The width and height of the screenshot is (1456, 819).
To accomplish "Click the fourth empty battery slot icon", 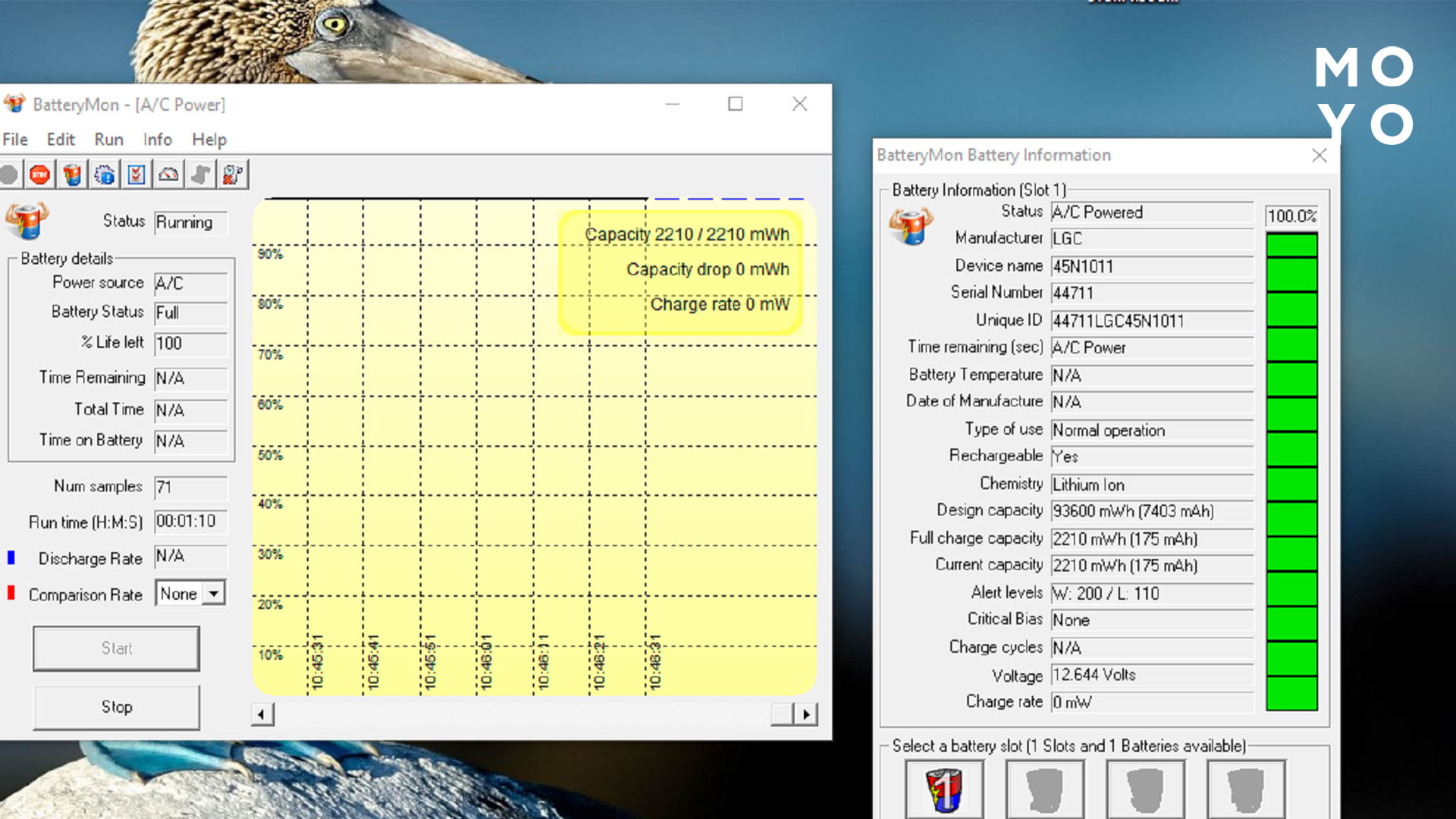I will 1245,790.
